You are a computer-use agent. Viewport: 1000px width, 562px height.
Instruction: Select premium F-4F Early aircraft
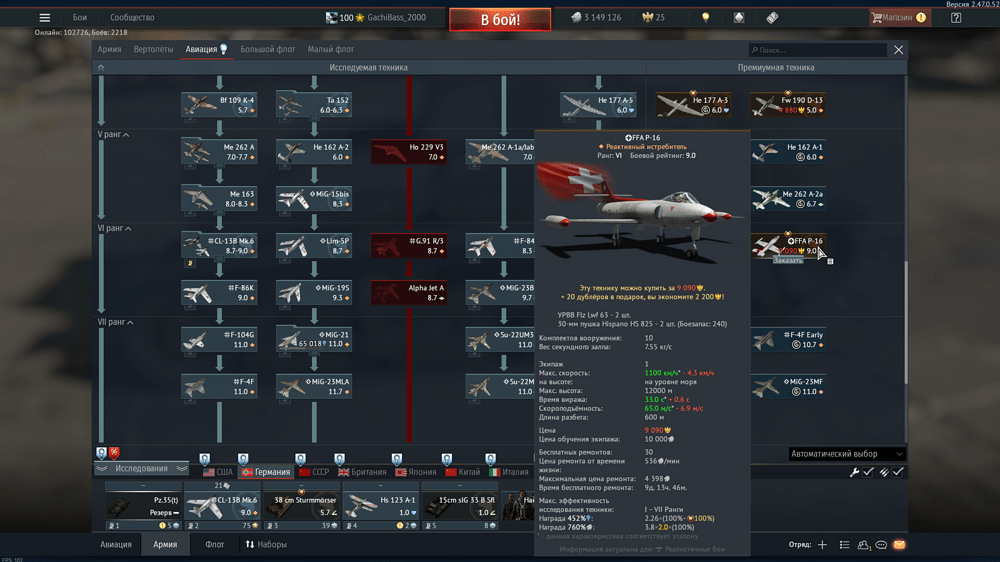788,339
